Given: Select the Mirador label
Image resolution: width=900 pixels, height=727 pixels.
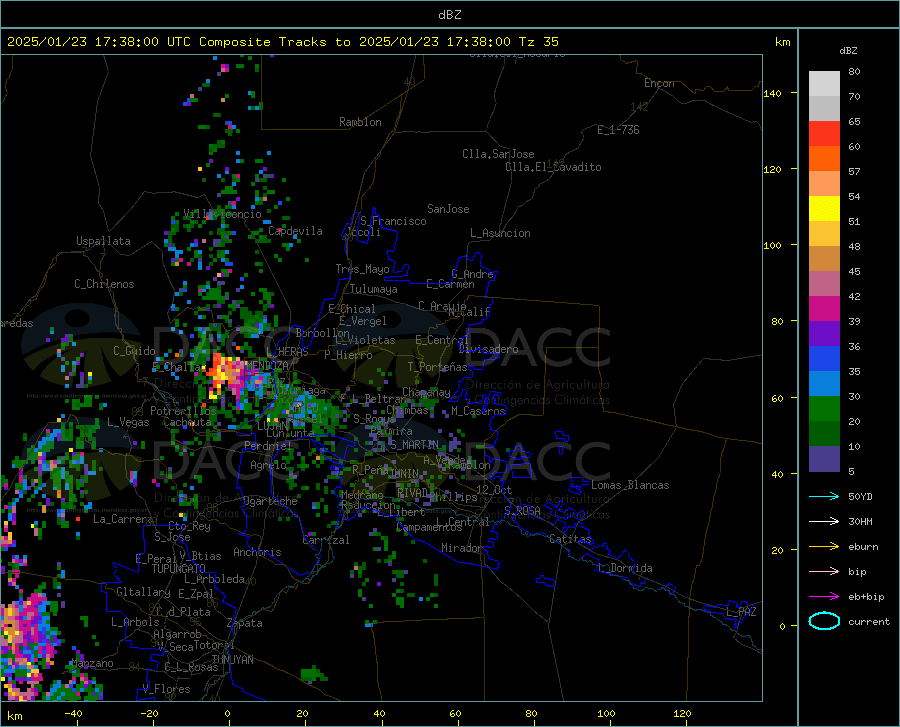Looking at the screenshot, I should coord(461,548).
